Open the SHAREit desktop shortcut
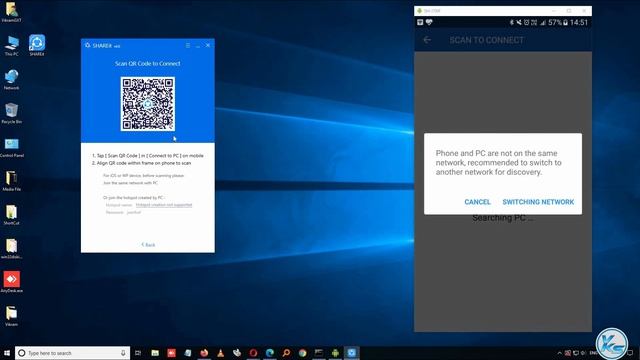This screenshot has width=640, height=360. [37, 44]
